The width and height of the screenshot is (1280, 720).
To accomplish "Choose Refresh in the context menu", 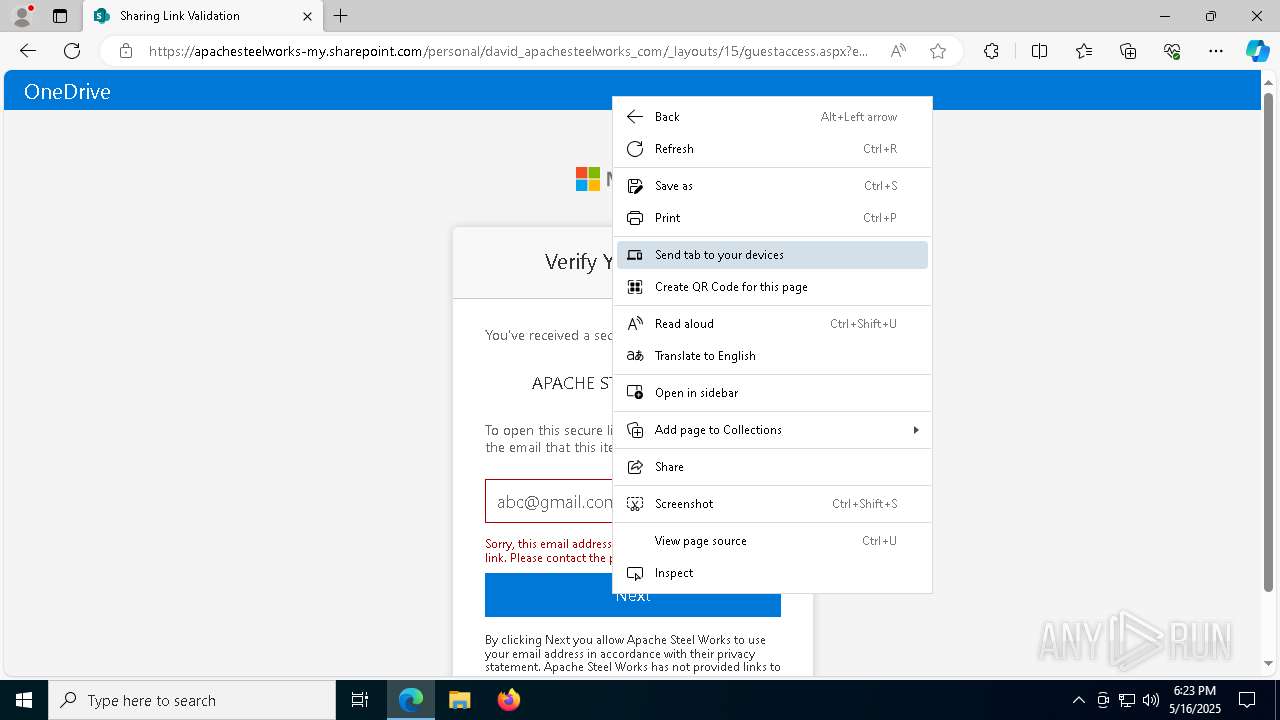I will pyautogui.click(x=772, y=149).
